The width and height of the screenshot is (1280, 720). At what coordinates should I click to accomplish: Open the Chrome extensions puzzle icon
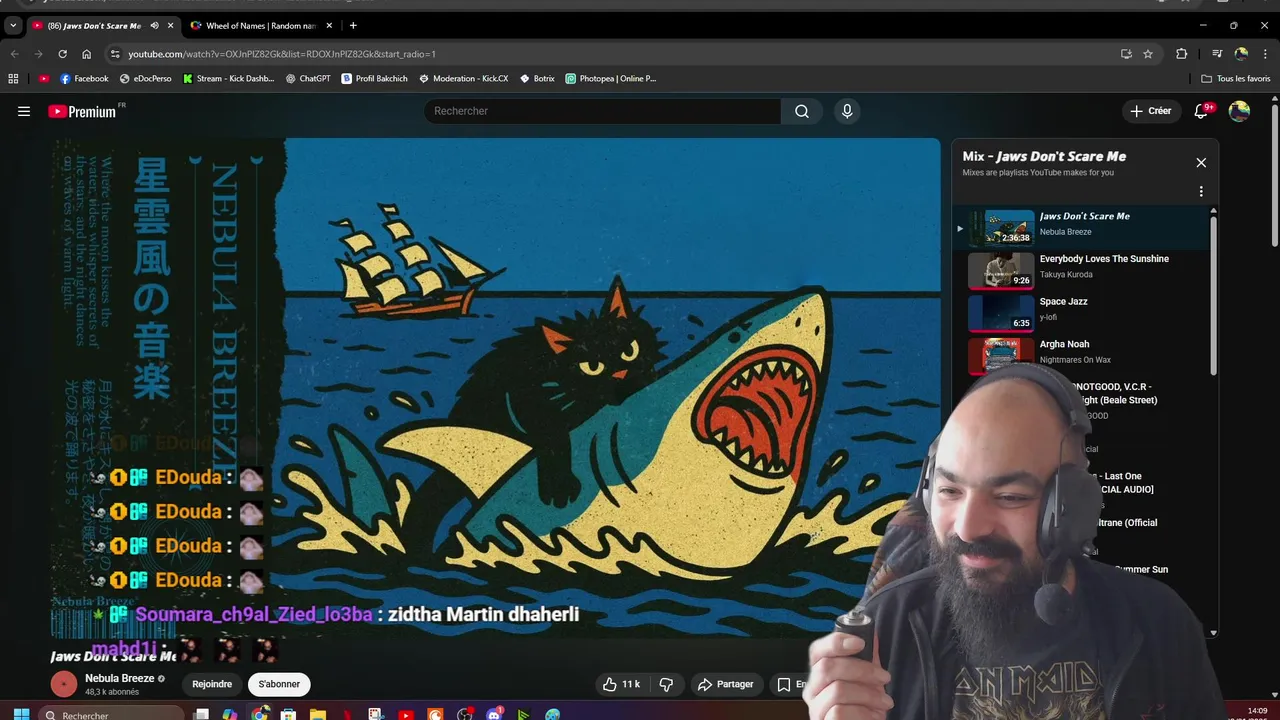tap(1181, 54)
